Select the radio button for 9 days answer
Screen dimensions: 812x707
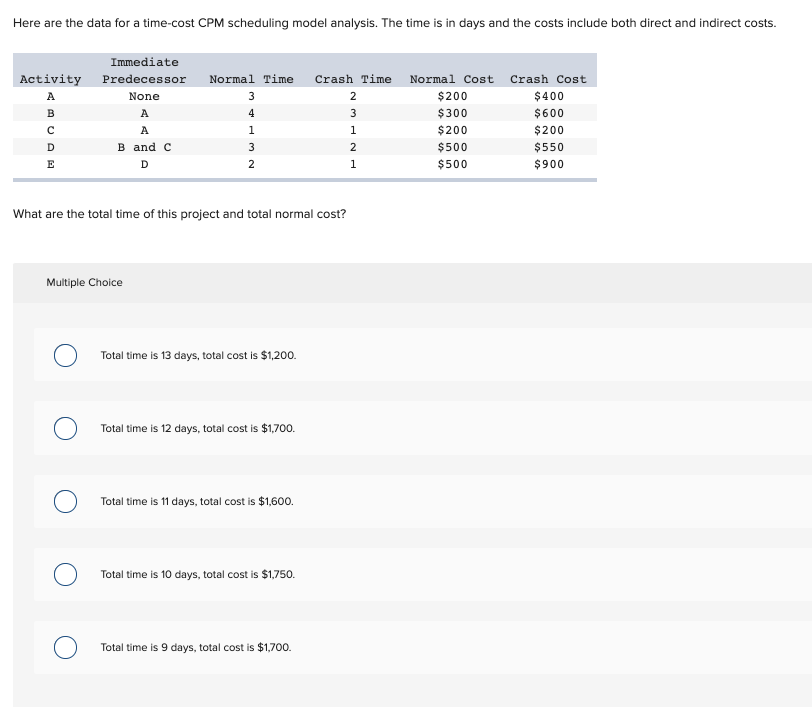tap(65, 647)
